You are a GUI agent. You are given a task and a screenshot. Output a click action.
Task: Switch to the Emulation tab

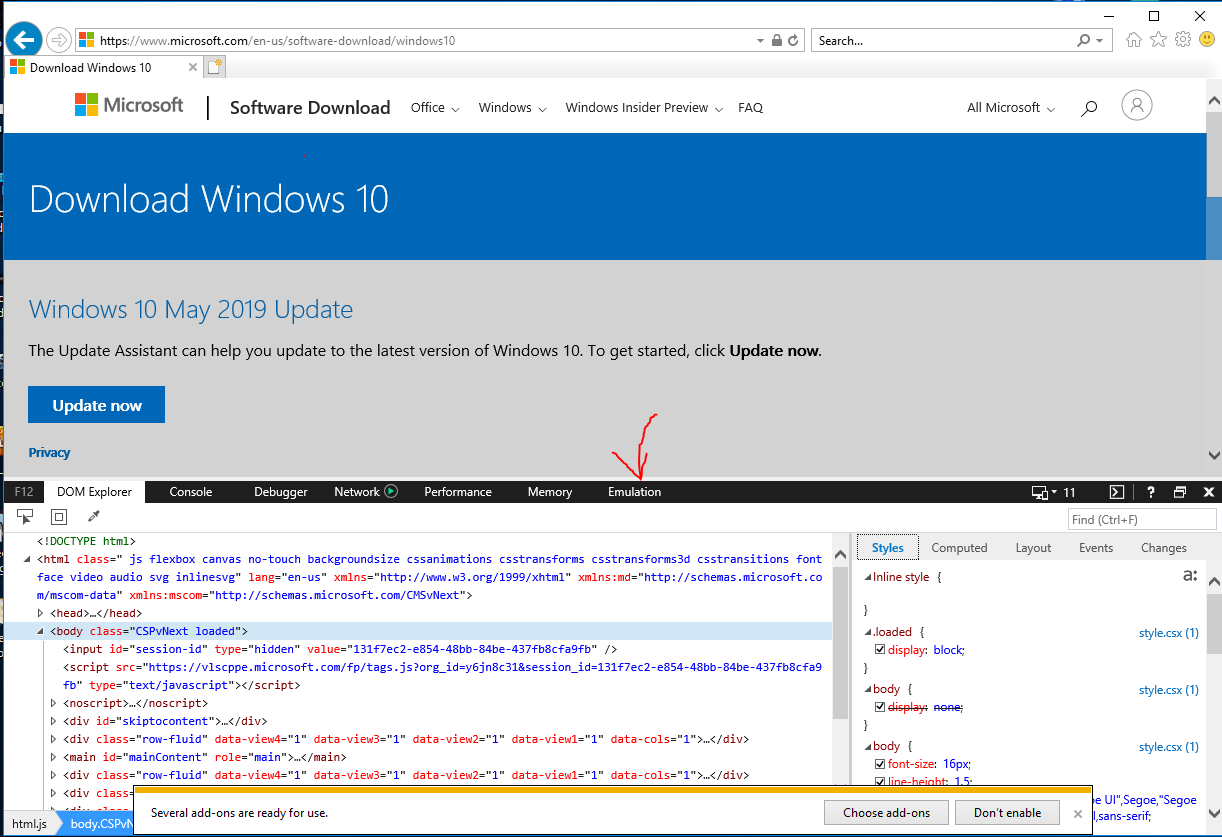coord(634,492)
